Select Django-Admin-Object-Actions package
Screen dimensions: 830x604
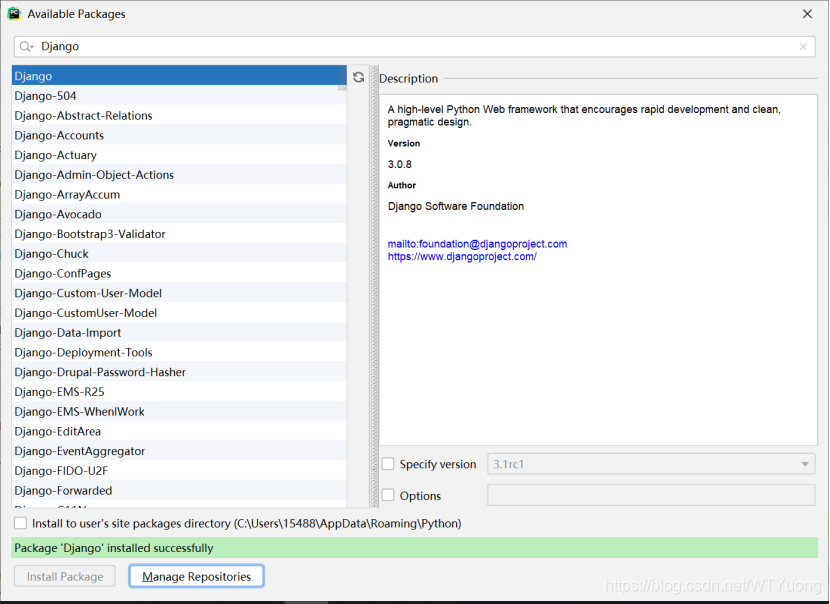pos(179,175)
